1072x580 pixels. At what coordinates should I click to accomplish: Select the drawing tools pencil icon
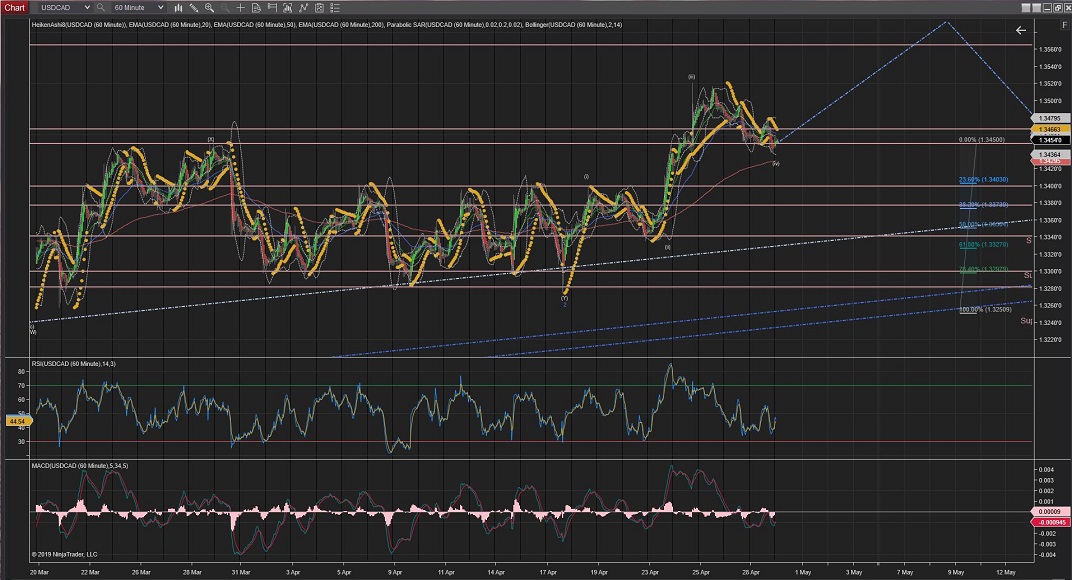click(196, 7)
